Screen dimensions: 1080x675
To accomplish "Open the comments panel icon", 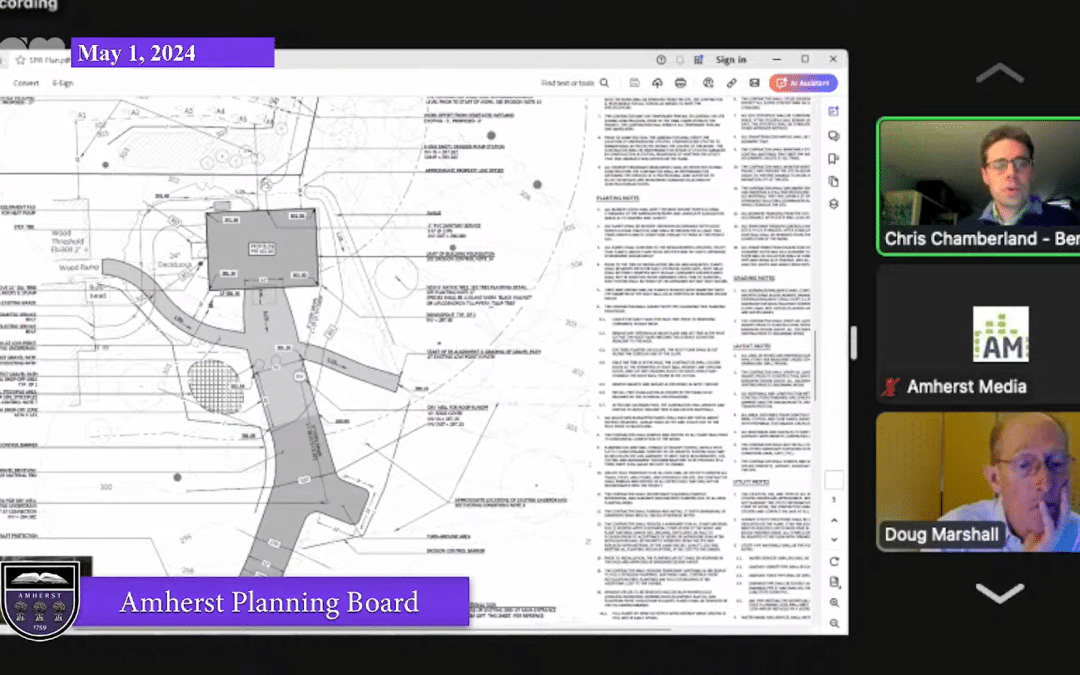I will coord(833,136).
